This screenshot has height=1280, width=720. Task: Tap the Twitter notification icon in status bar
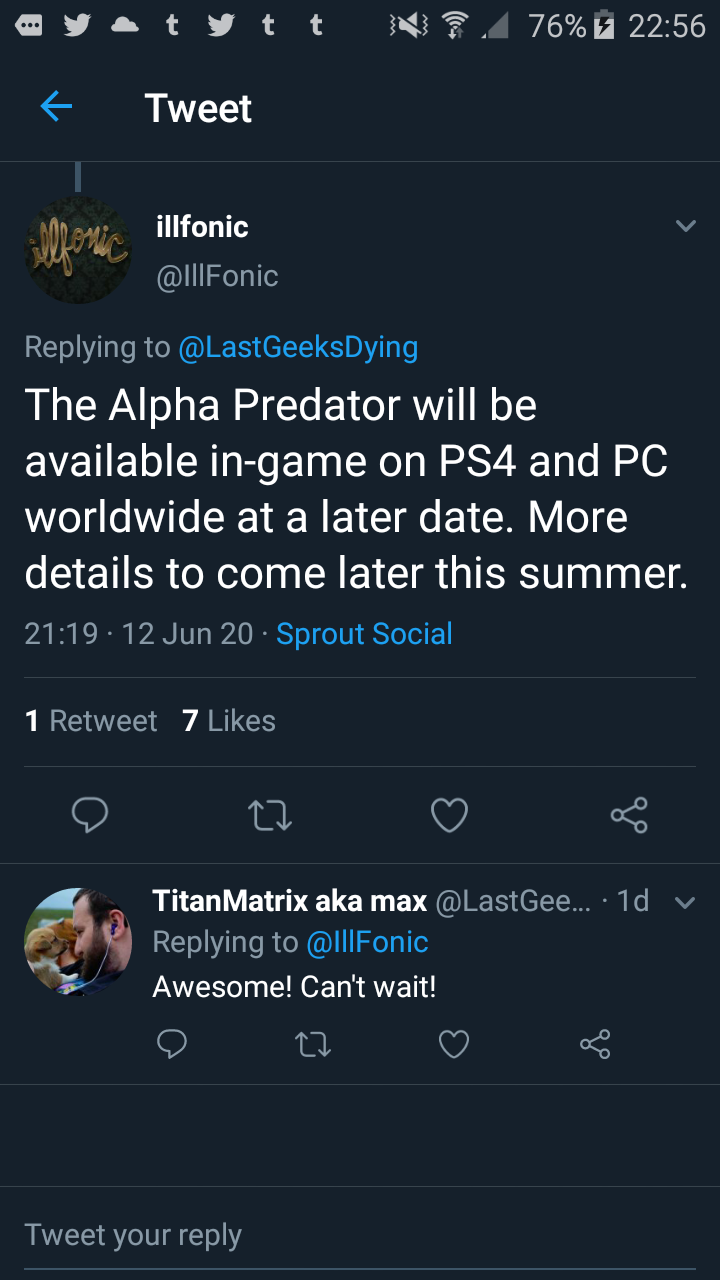77,26
